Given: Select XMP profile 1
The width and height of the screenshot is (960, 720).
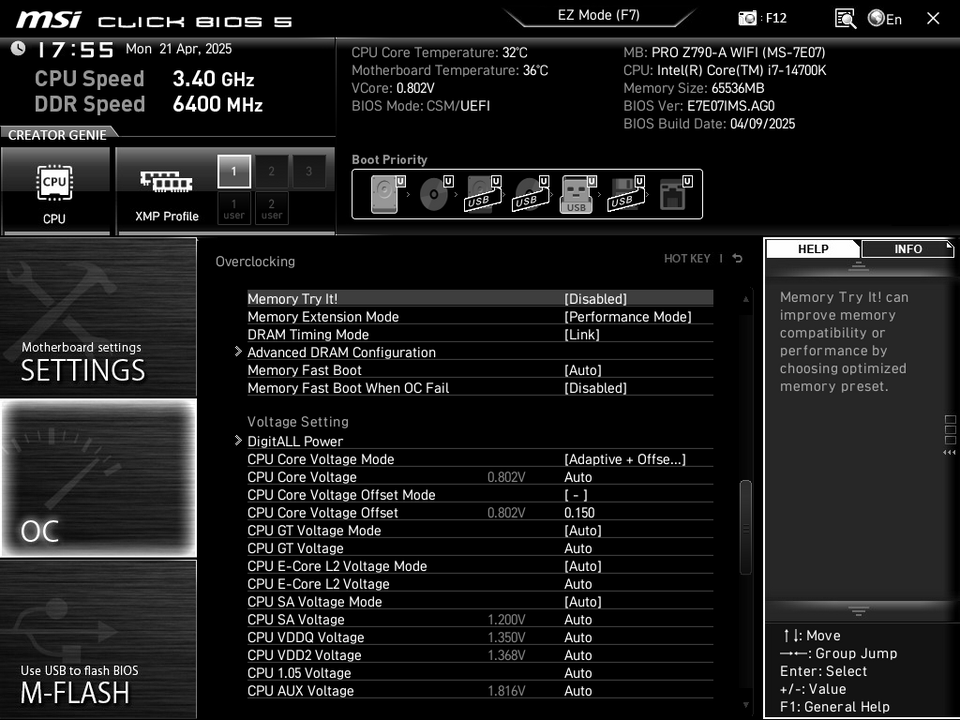Looking at the screenshot, I should point(234,171).
